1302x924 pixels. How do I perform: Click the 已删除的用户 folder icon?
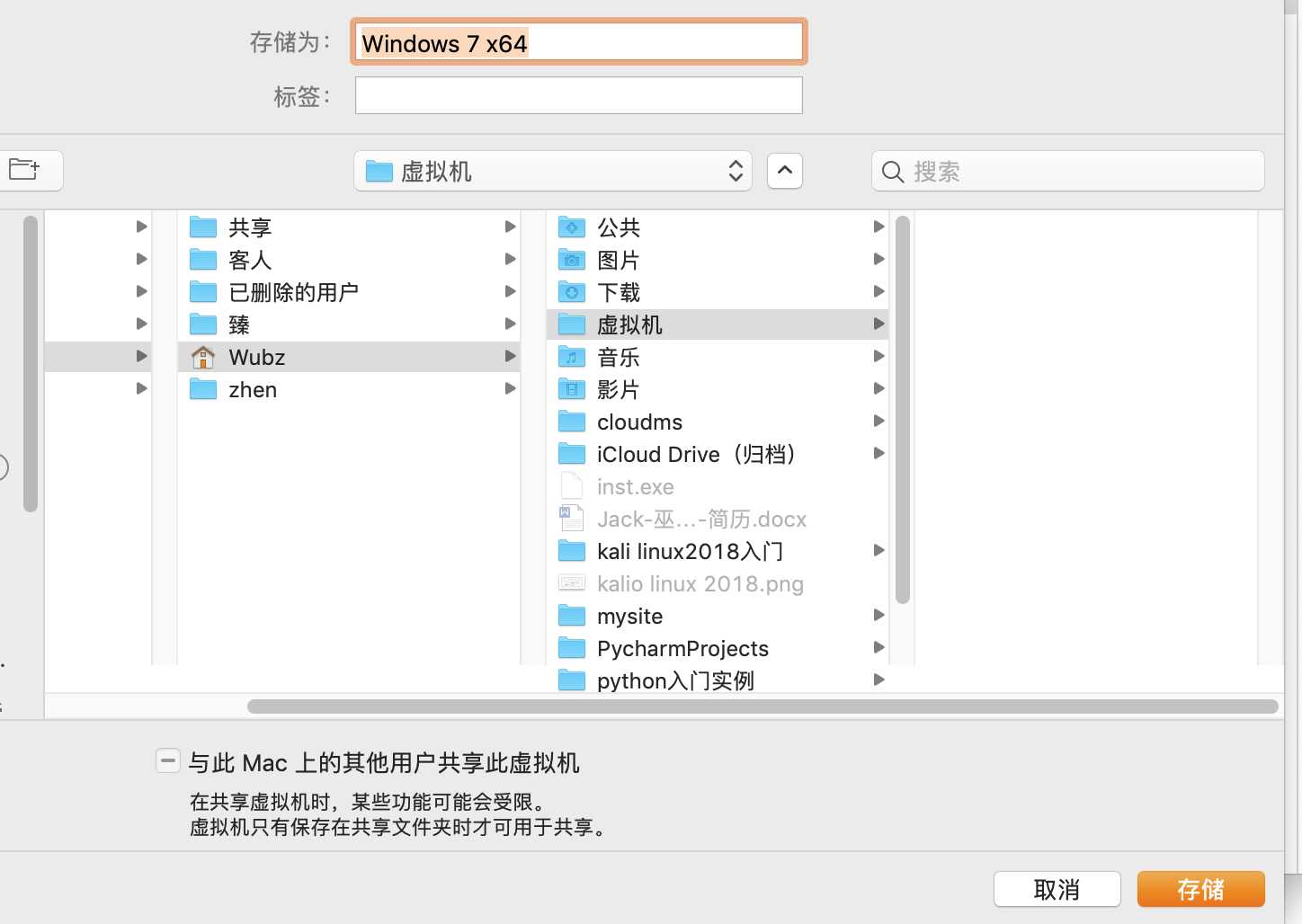click(203, 292)
